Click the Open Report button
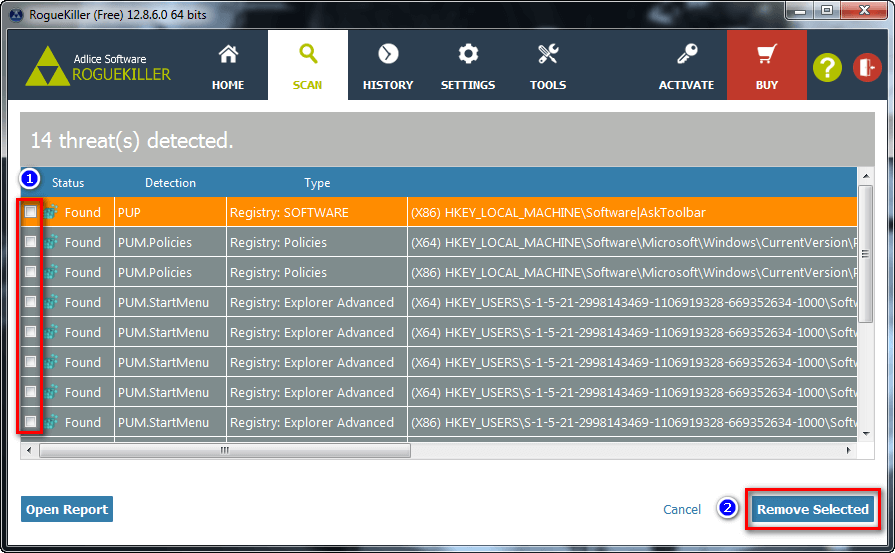This screenshot has width=895, height=553. 67,510
